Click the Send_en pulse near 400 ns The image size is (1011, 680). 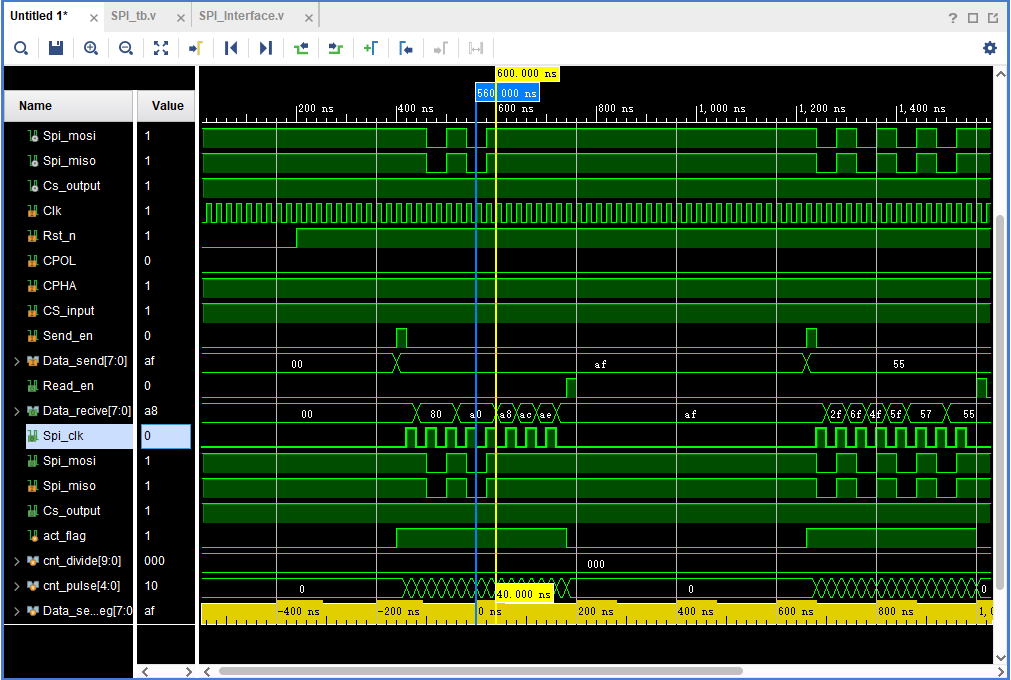click(x=401, y=338)
